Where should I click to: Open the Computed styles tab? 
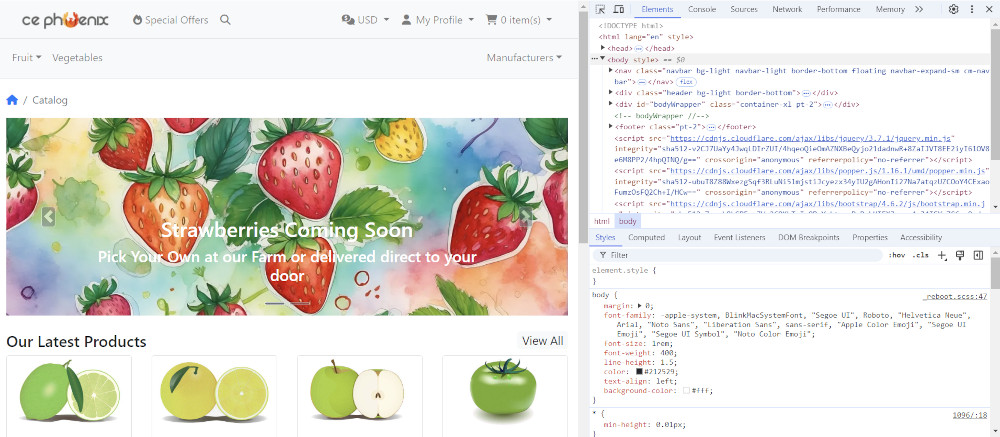pos(647,237)
